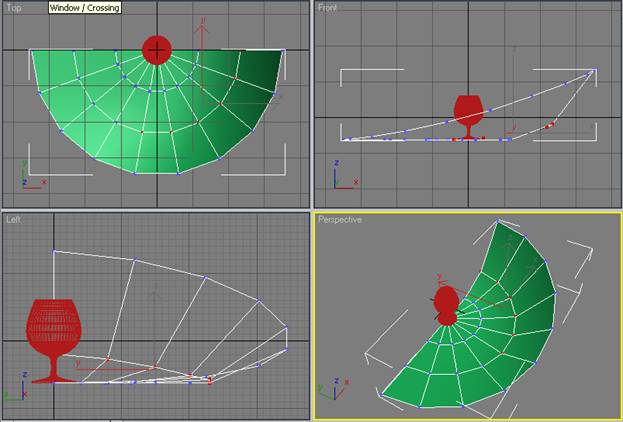
Task: Select the red glass in Perspective viewport
Action: click(446, 304)
